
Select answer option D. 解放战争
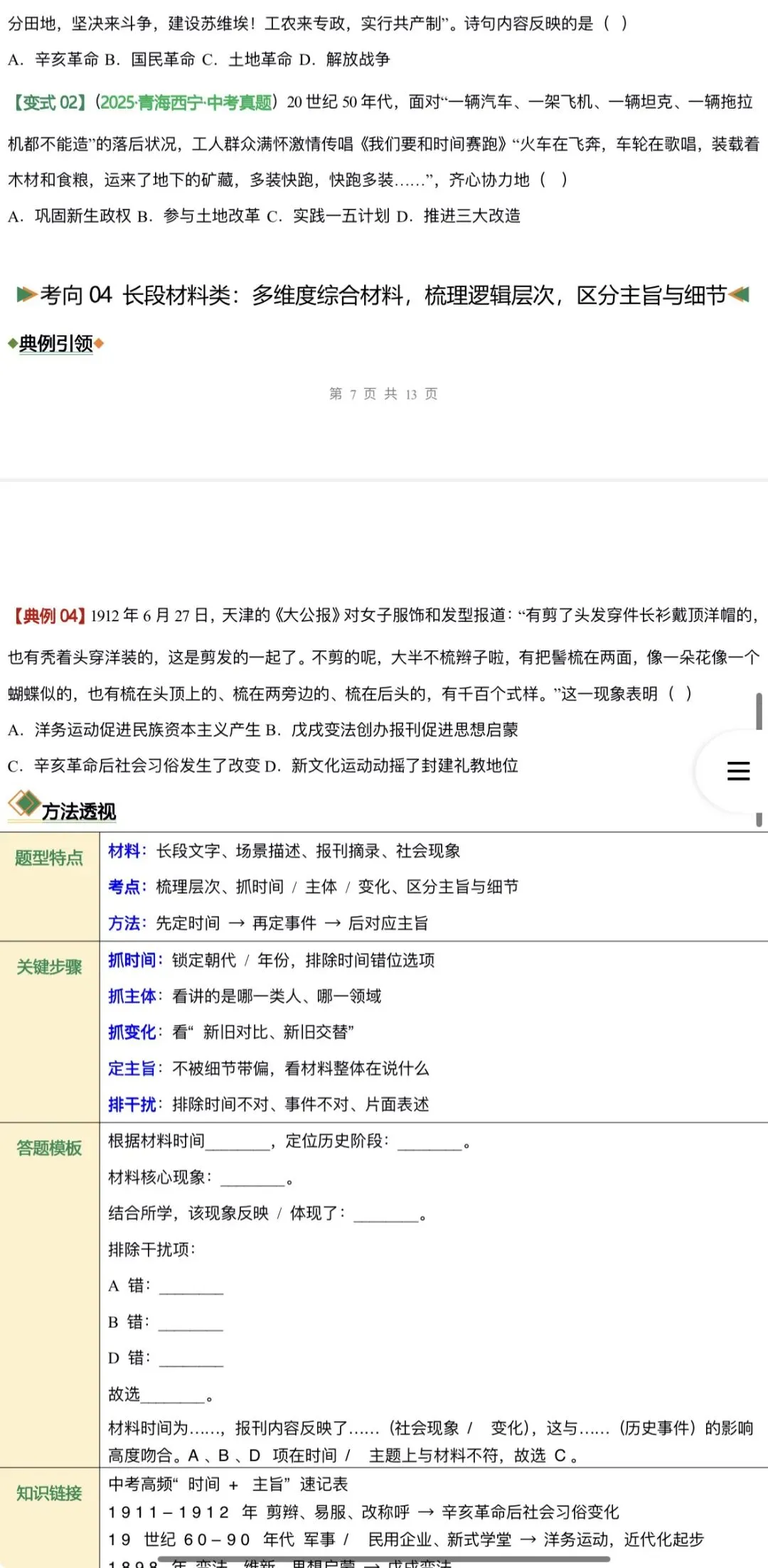(x=344, y=60)
